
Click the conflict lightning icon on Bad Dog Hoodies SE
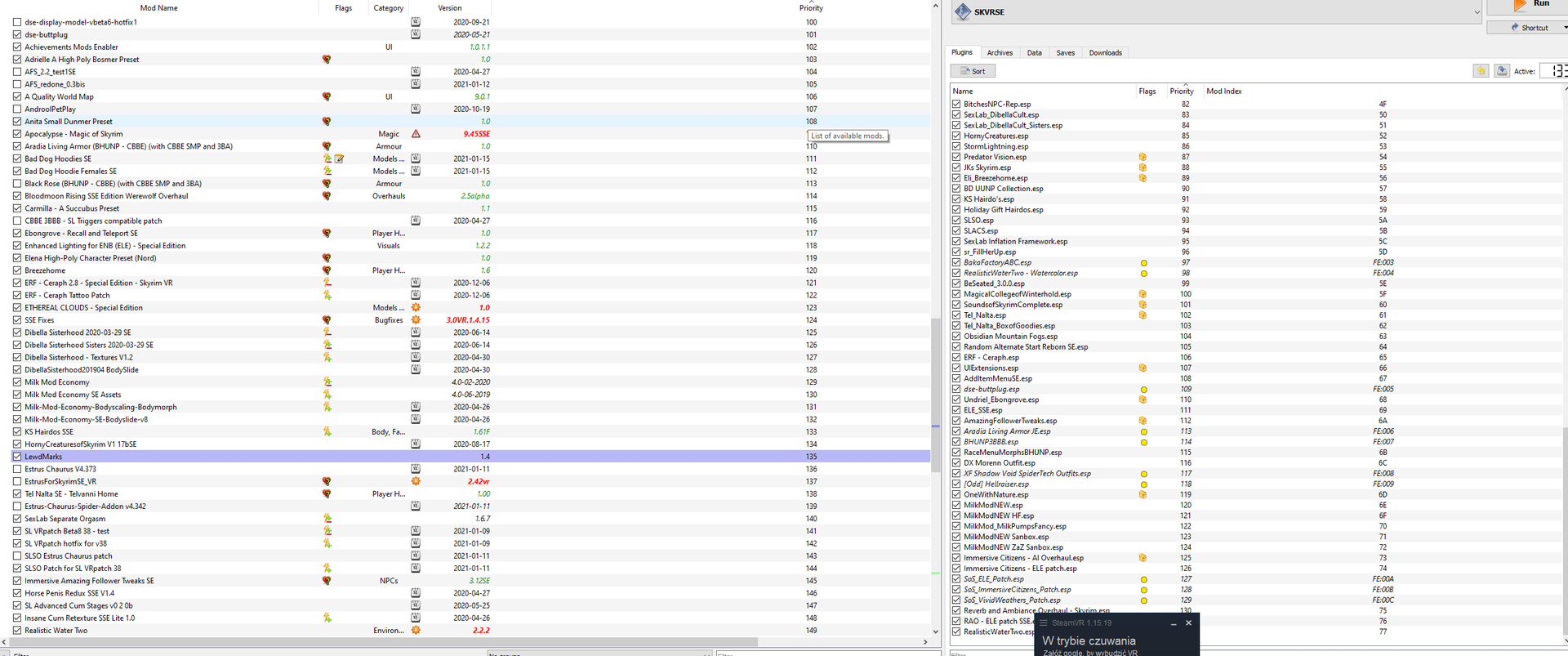coord(327,158)
